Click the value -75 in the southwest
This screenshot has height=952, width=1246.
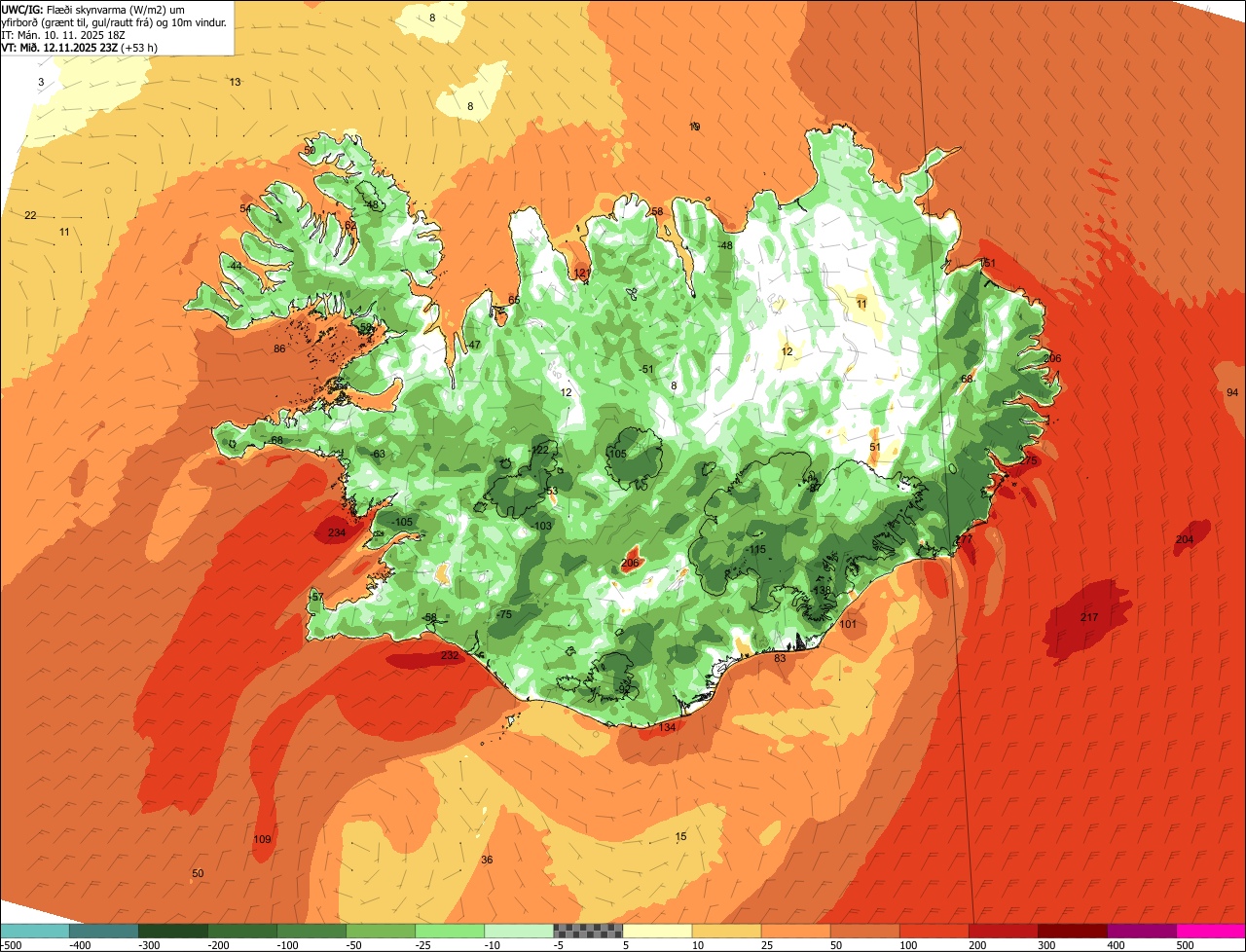pos(504,615)
